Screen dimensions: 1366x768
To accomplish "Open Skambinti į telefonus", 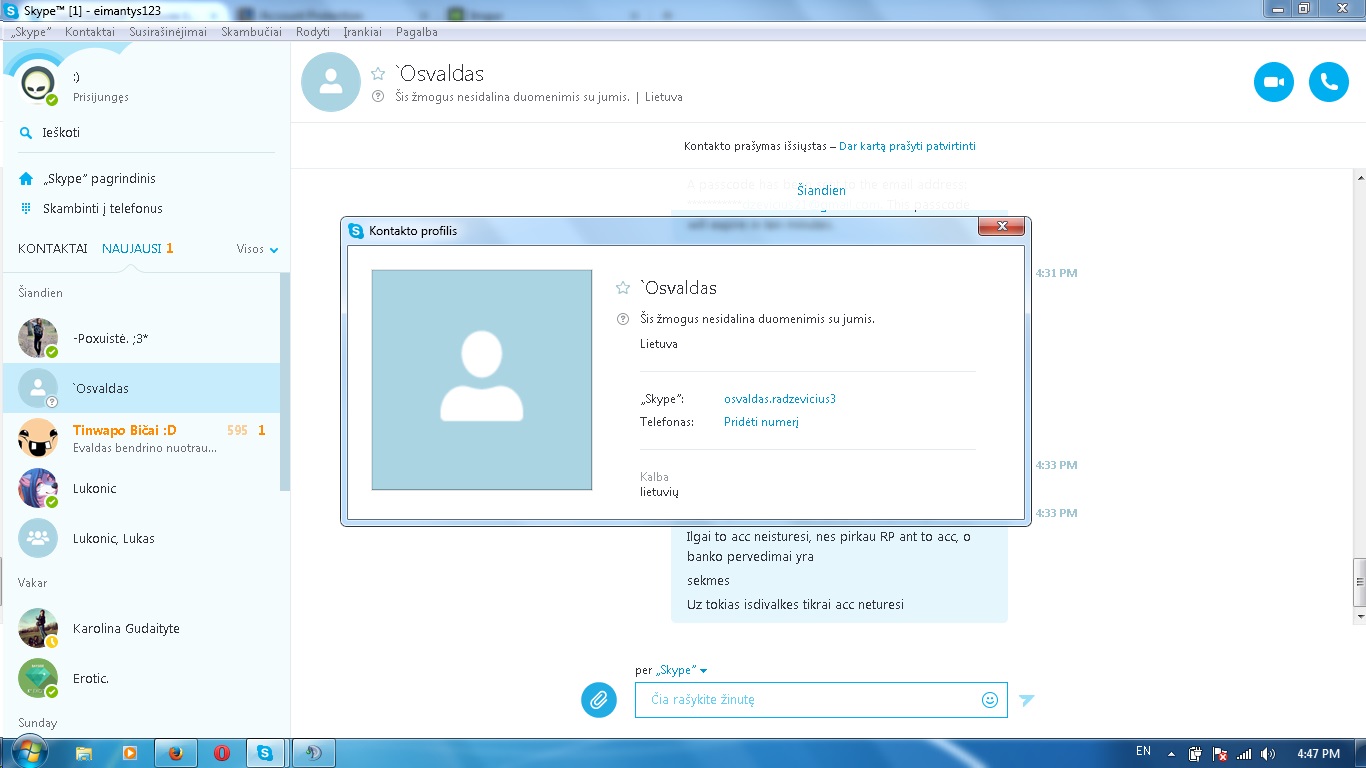I will point(103,208).
